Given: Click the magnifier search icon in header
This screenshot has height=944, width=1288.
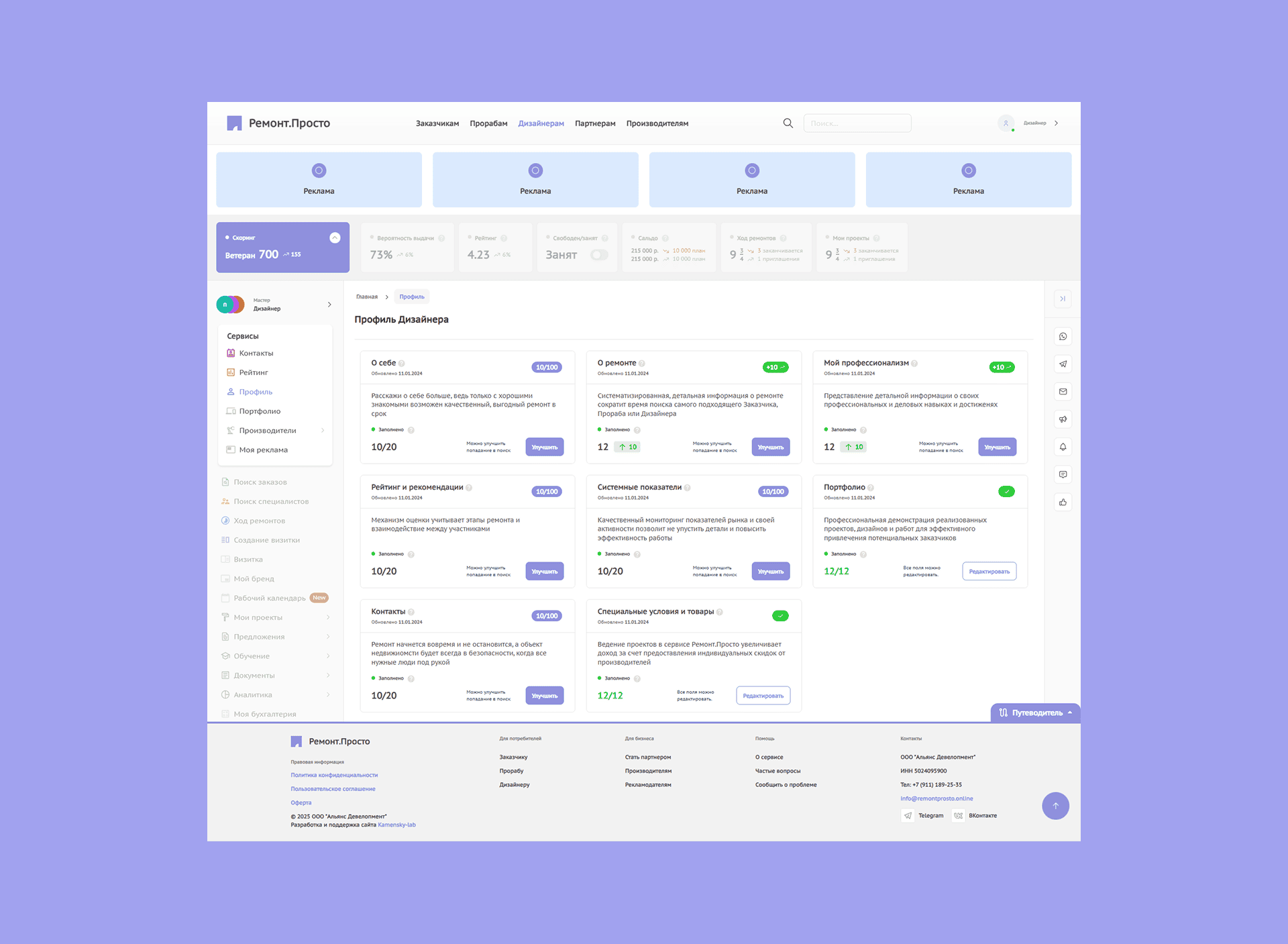Looking at the screenshot, I should pos(788,123).
